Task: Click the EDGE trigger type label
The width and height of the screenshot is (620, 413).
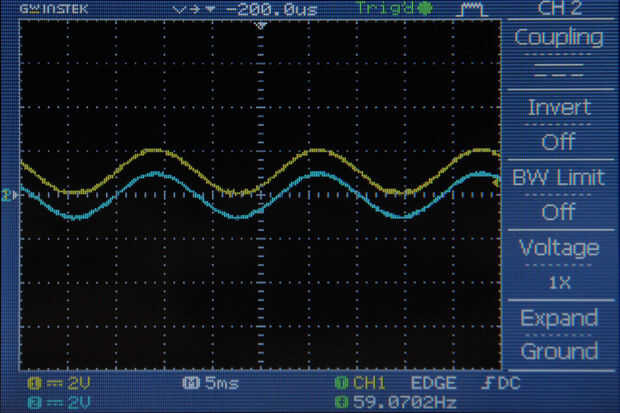Action: click(433, 383)
